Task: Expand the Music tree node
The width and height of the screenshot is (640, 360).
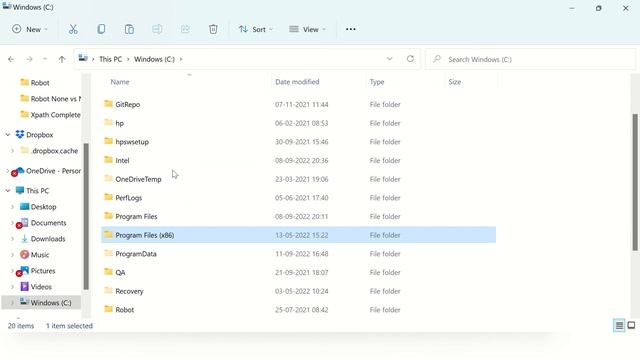Action: point(12,255)
